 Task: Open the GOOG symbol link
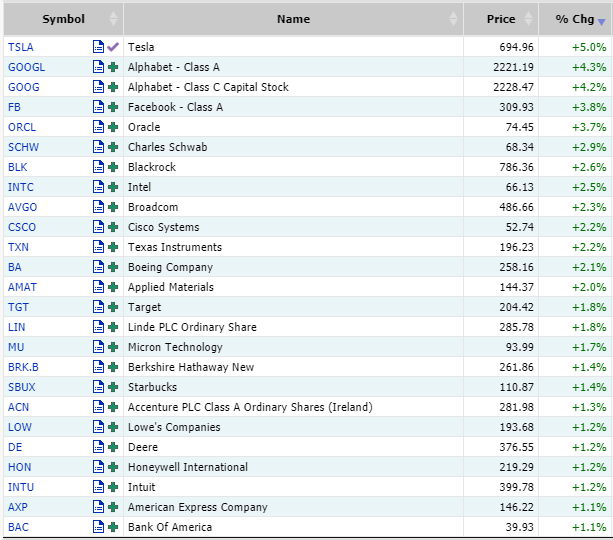click(x=24, y=87)
